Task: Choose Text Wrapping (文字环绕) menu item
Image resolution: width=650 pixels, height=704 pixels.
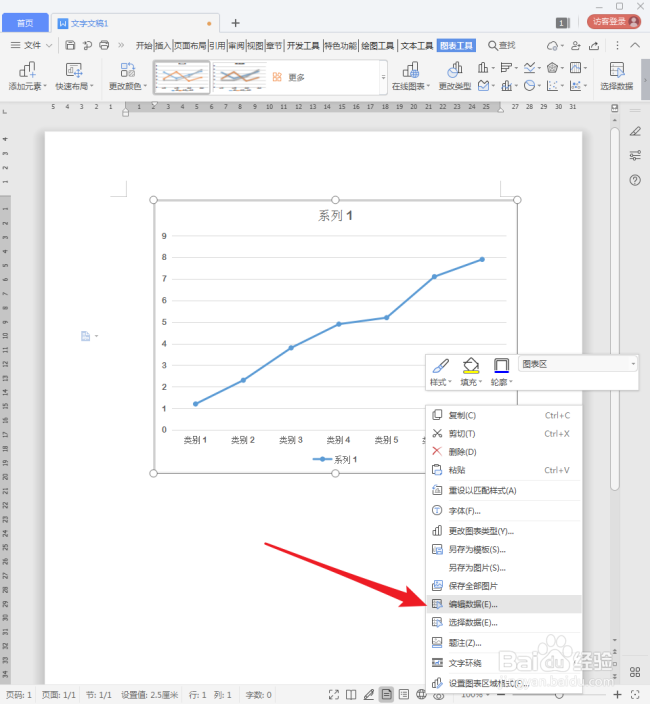Action: coord(504,663)
